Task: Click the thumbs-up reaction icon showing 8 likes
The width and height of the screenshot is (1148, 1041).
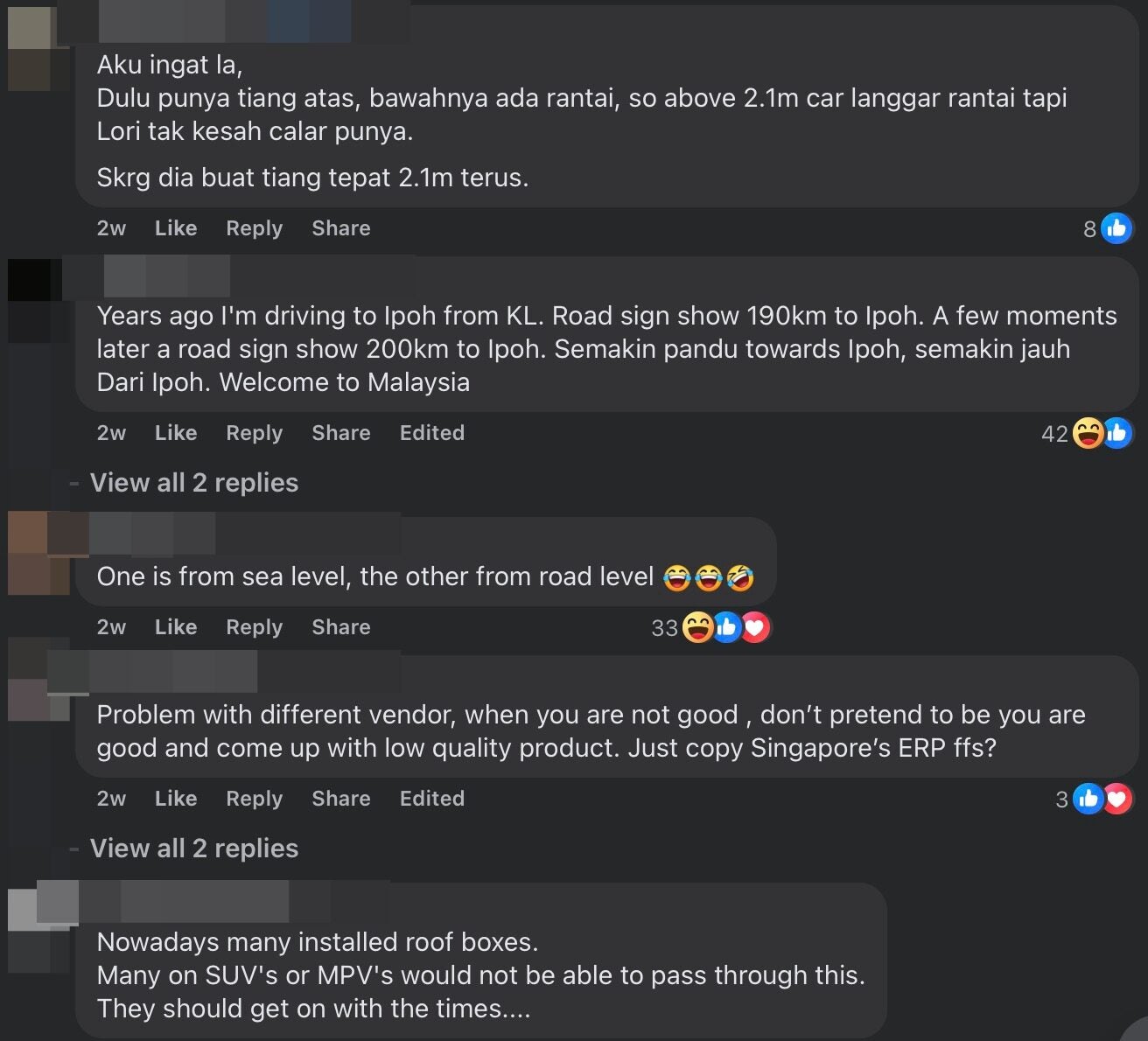Action: [x=1116, y=228]
